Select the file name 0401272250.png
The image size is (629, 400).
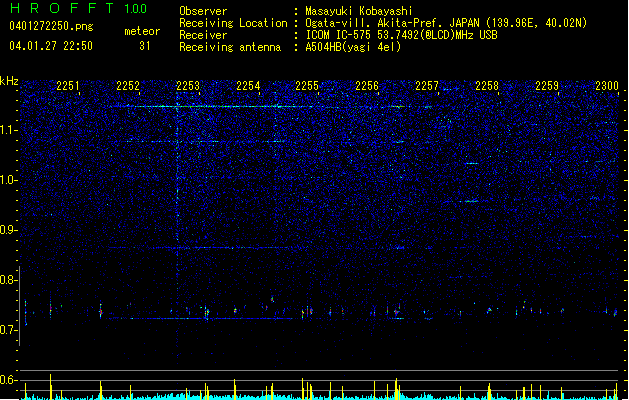51,26
